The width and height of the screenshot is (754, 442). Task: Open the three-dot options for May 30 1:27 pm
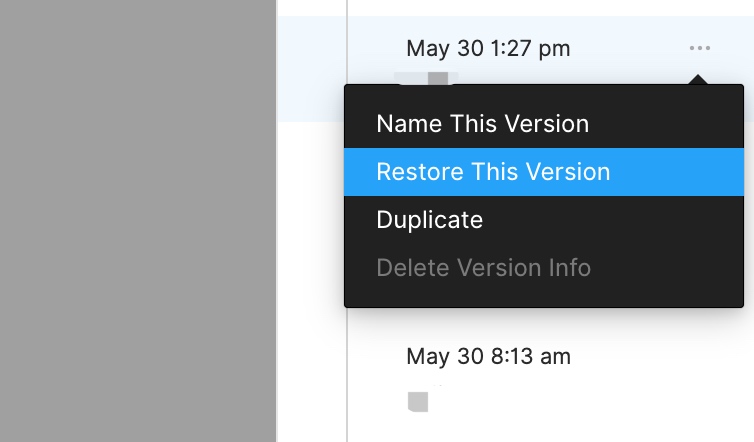pyautogui.click(x=700, y=48)
